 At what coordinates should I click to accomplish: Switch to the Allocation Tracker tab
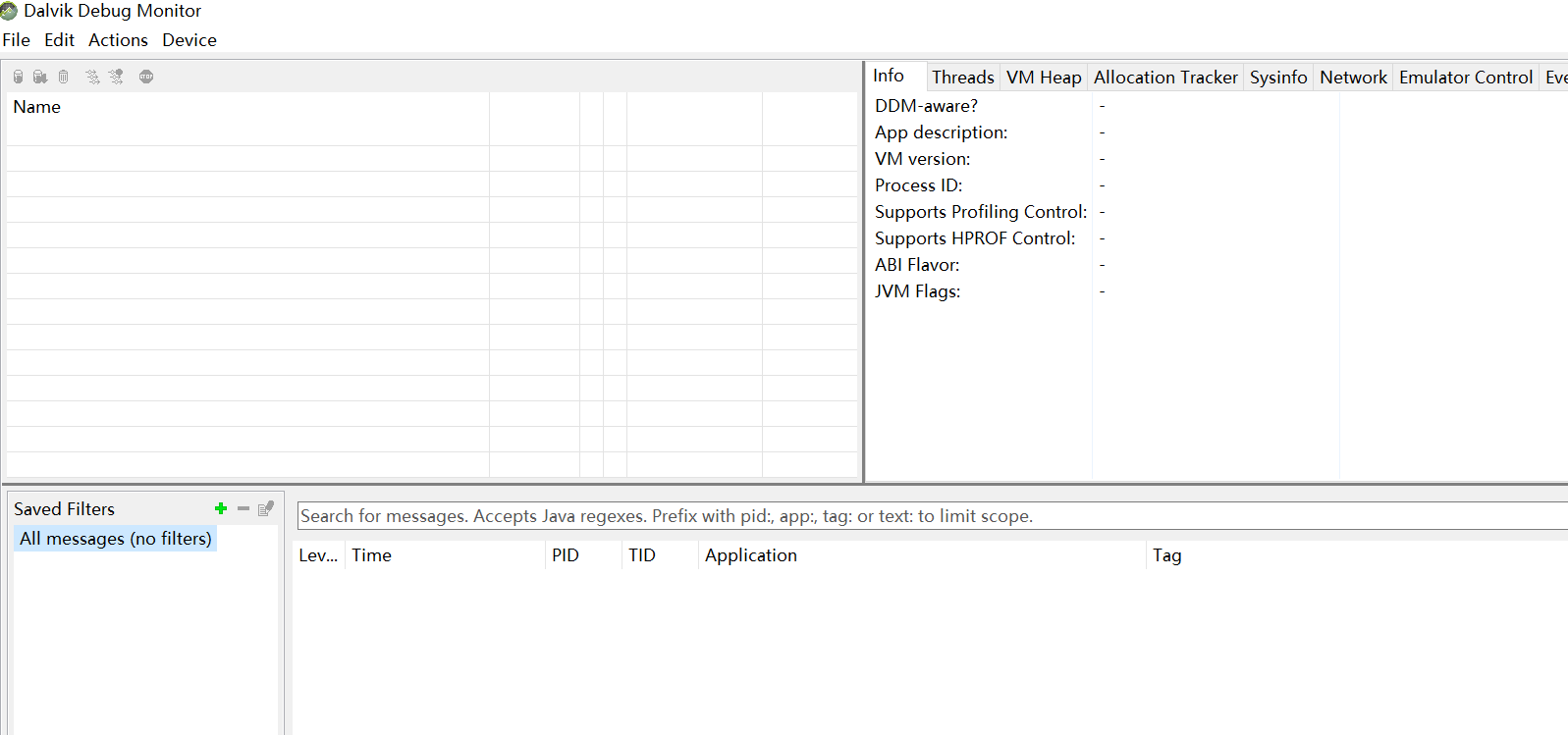pos(1165,78)
